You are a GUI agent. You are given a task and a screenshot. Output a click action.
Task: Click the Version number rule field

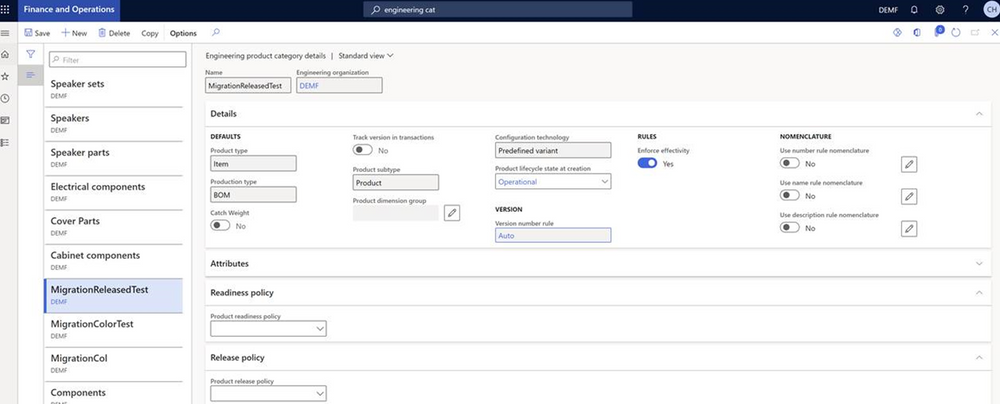point(553,236)
